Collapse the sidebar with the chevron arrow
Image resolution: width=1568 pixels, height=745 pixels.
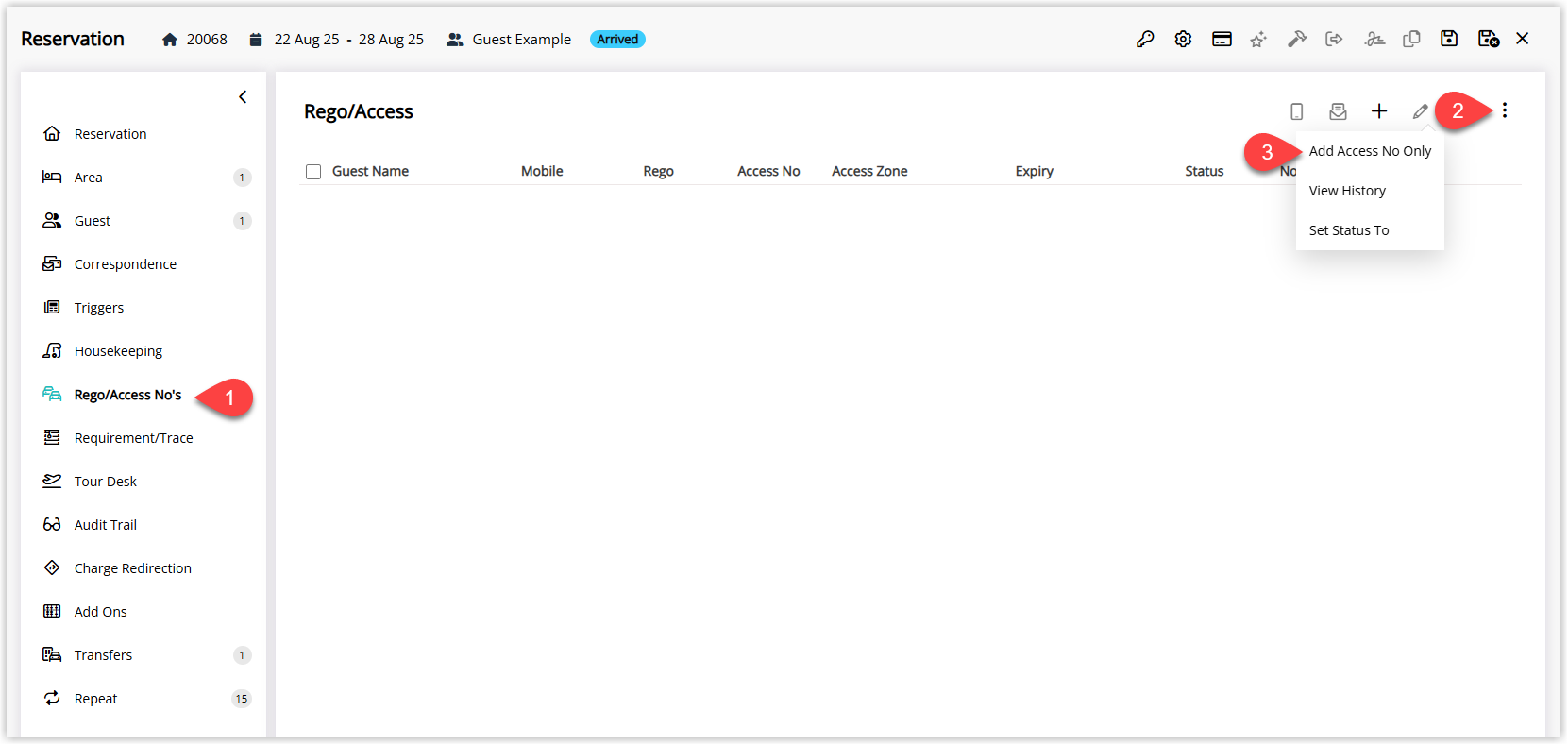tap(243, 97)
